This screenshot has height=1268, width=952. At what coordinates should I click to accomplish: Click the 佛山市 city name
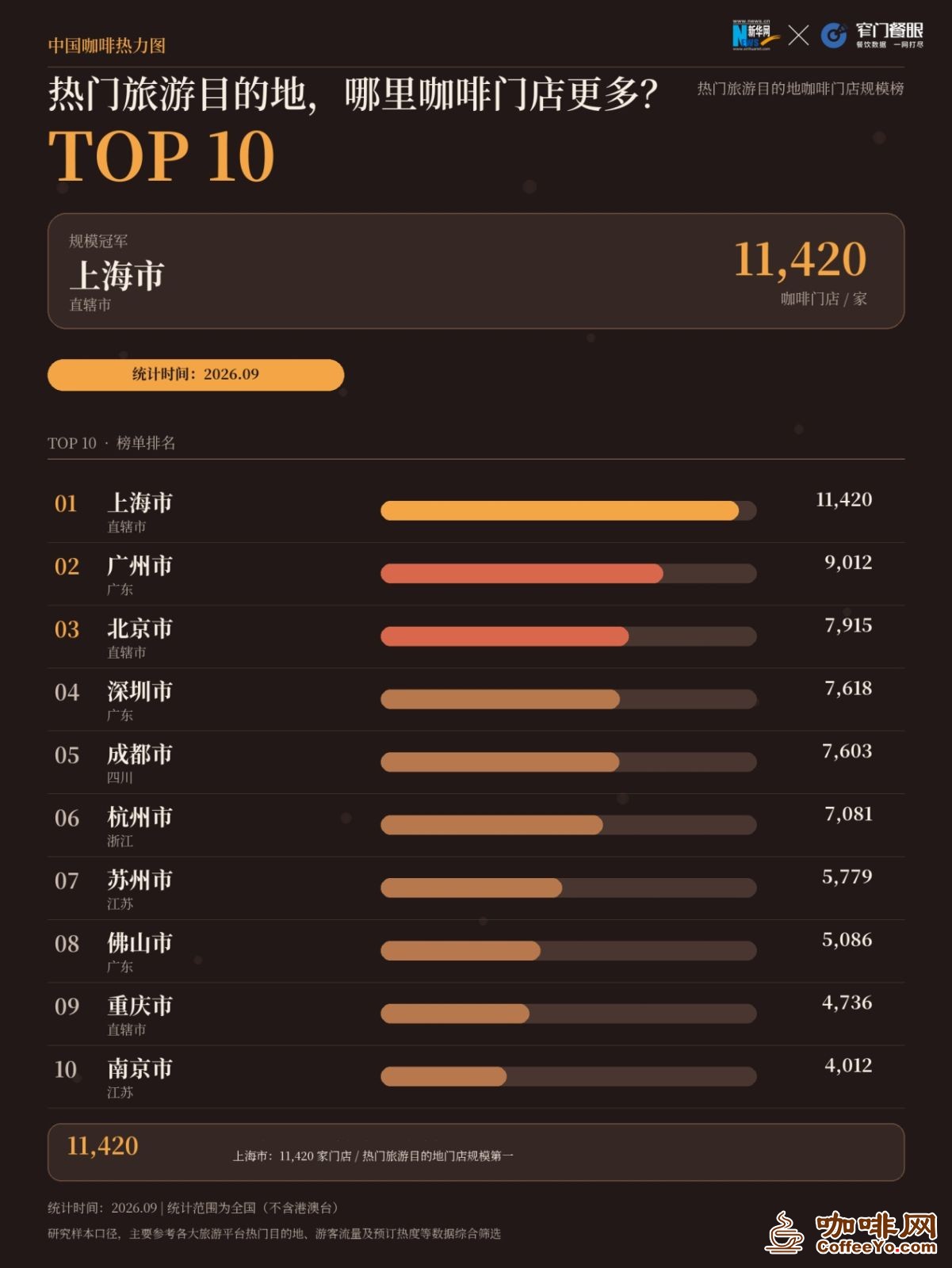(x=140, y=943)
